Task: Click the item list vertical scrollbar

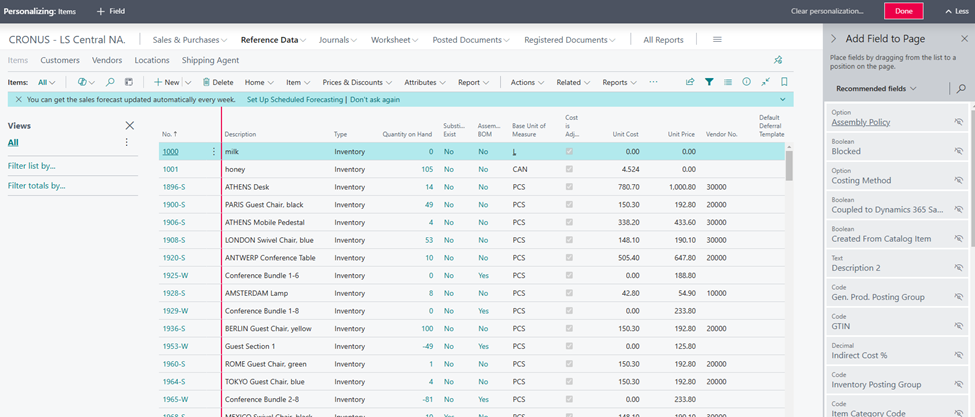Action: pos(788,165)
